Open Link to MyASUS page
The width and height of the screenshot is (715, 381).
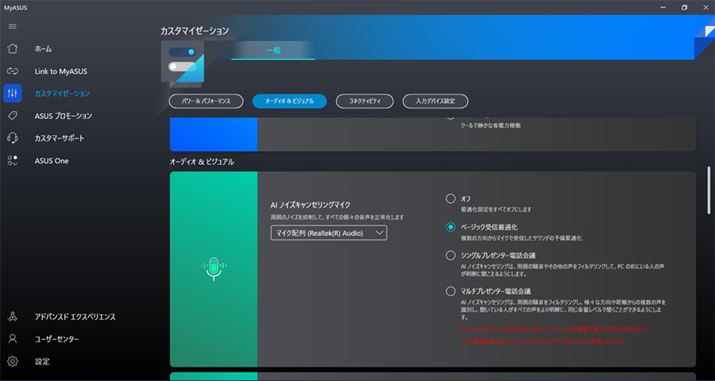61,72
